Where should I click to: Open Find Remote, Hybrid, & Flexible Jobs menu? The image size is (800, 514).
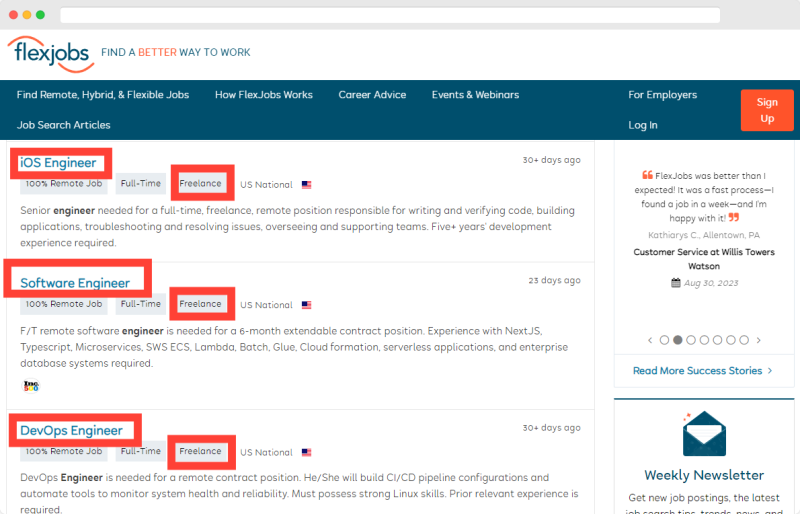(103, 95)
